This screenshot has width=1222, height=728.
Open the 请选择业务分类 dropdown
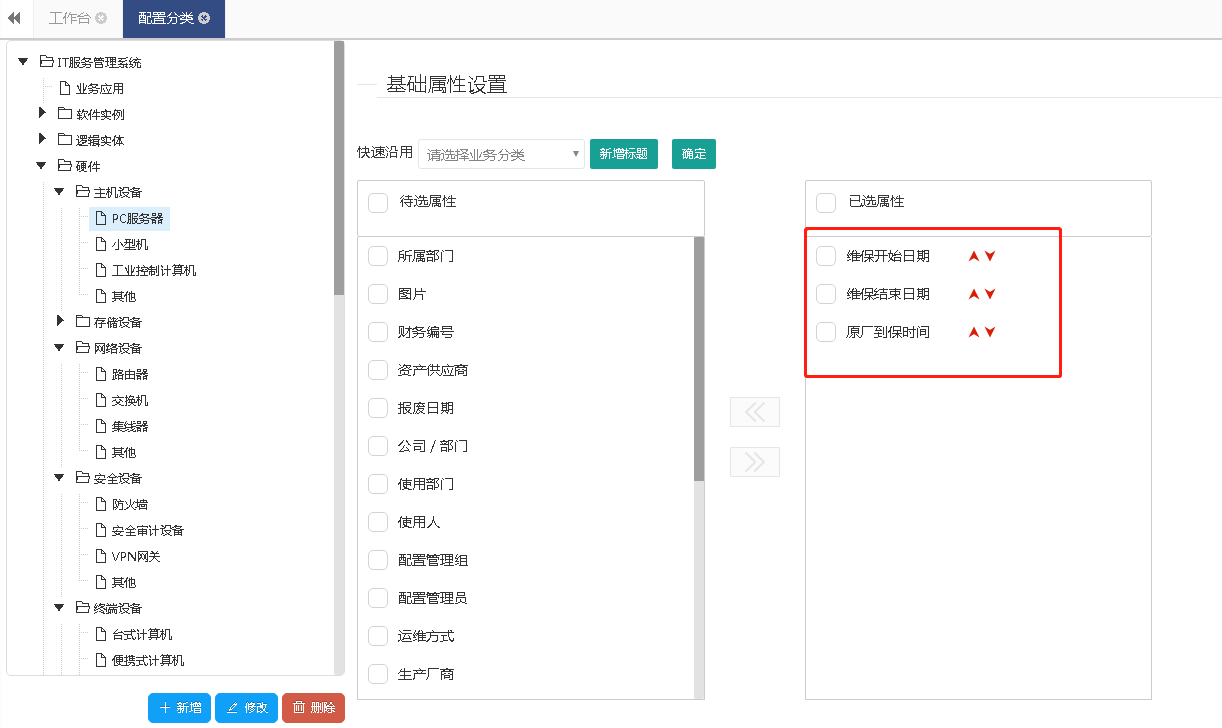point(501,155)
